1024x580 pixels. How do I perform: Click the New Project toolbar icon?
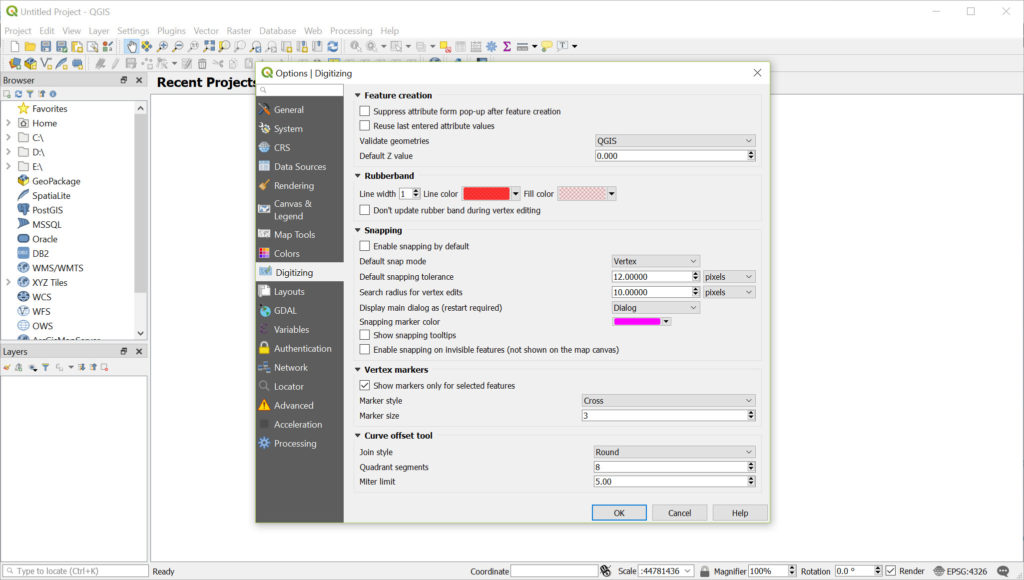click(x=14, y=46)
